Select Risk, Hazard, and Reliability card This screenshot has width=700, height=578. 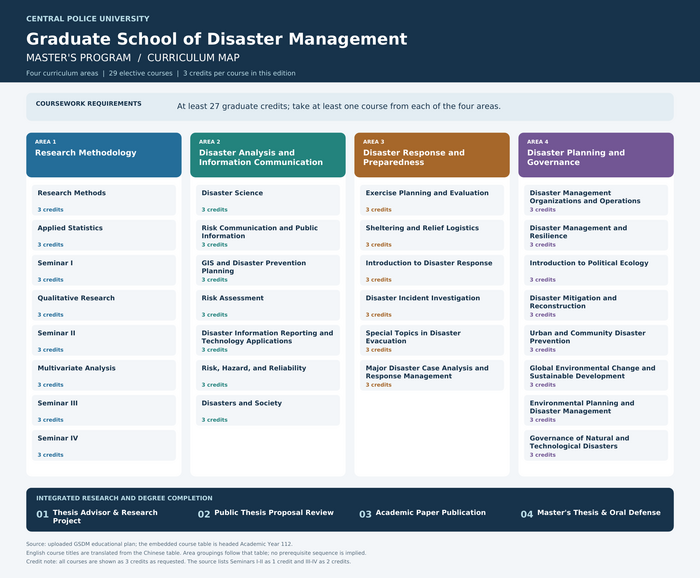click(x=268, y=375)
